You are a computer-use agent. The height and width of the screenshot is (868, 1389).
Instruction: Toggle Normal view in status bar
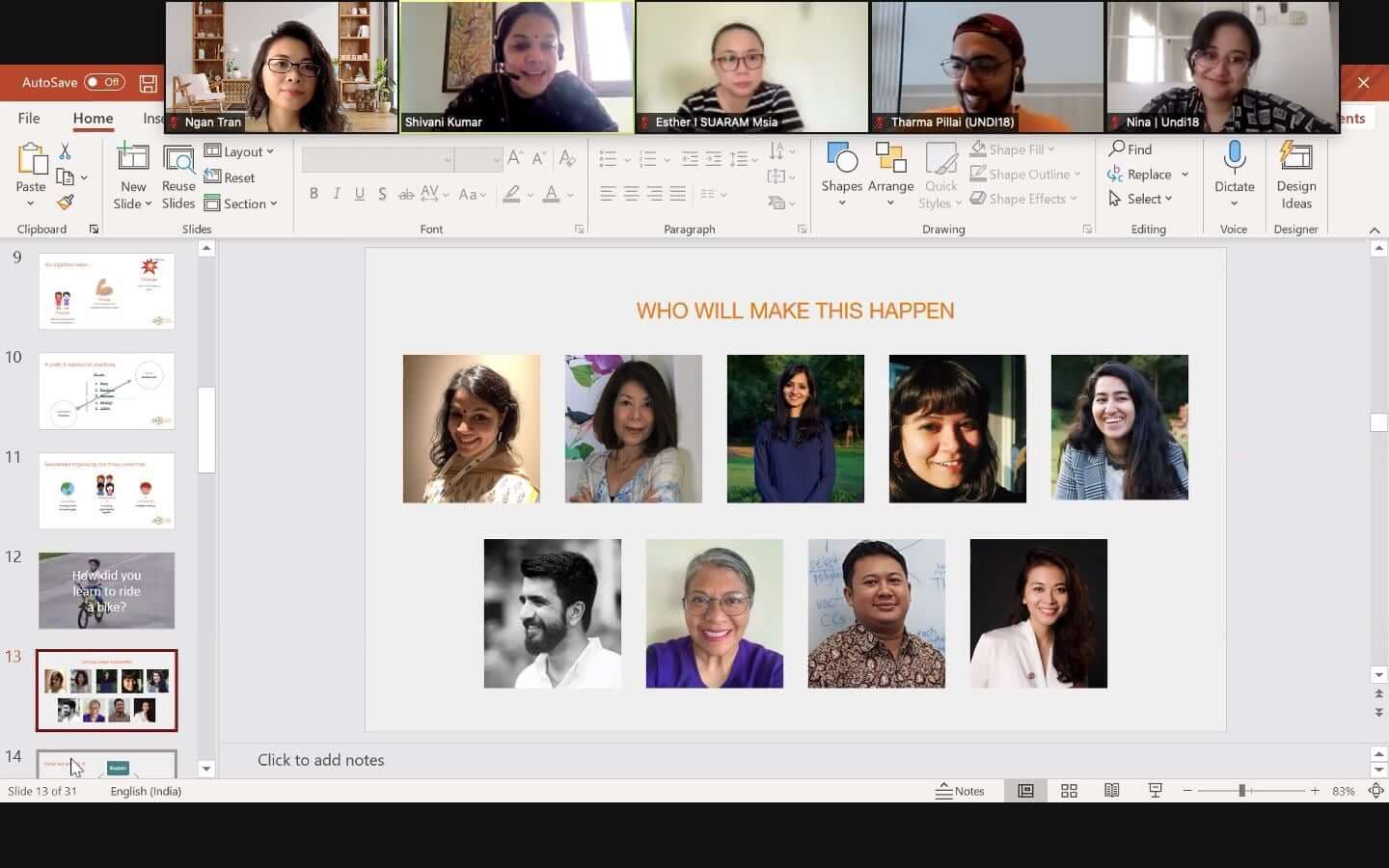1025,791
